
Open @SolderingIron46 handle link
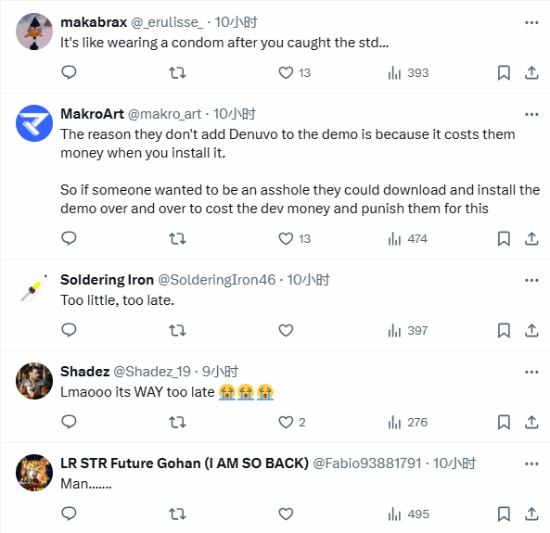coord(216,280)
